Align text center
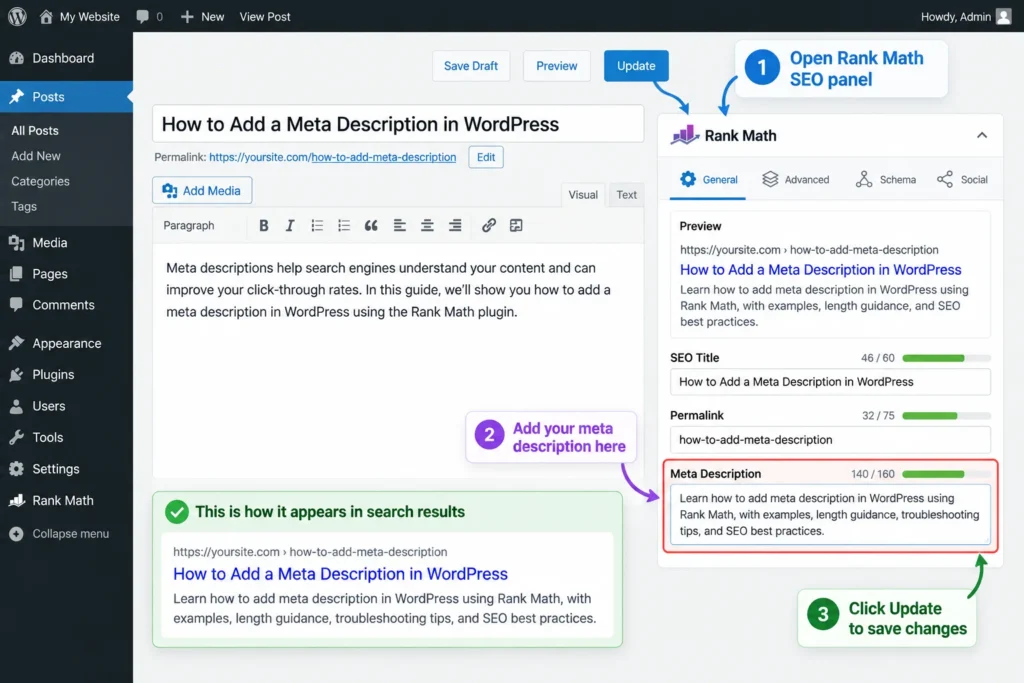Image resolution: width=1024 pixels, height=683 pixels. [427, 225]
